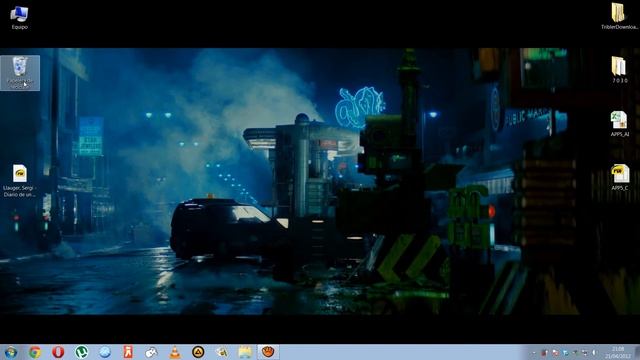The image size is (640, 360).
Task: Open the red document taskbar icon
Action: coord(128,352)
